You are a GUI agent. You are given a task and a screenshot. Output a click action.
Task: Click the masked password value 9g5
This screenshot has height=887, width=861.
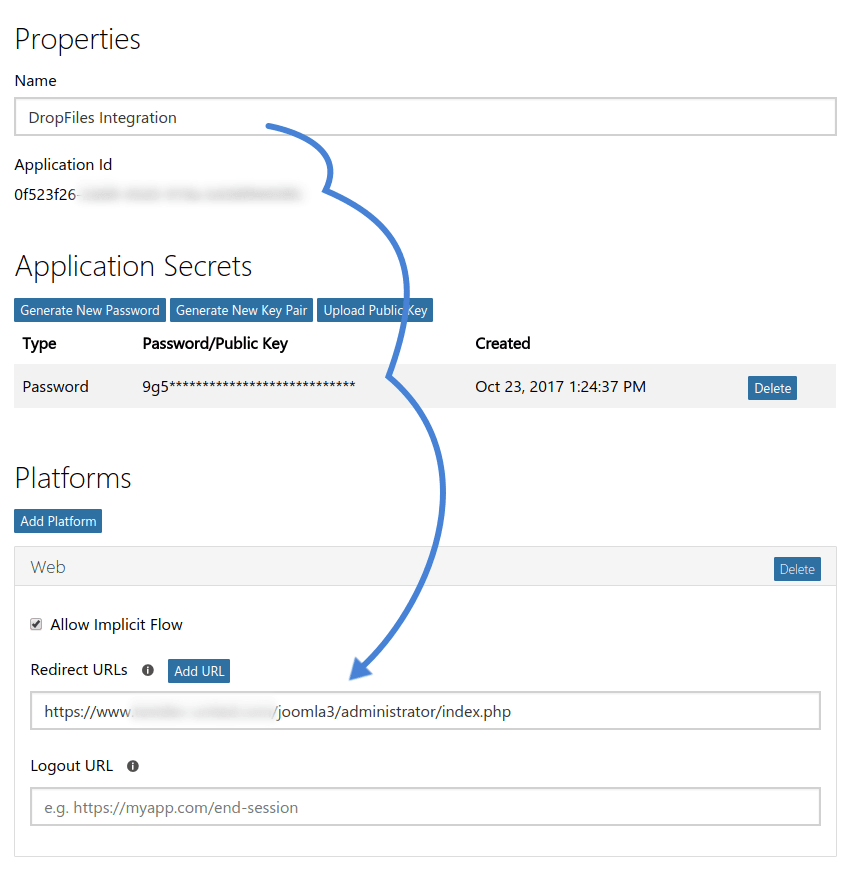tap(249, 387)
